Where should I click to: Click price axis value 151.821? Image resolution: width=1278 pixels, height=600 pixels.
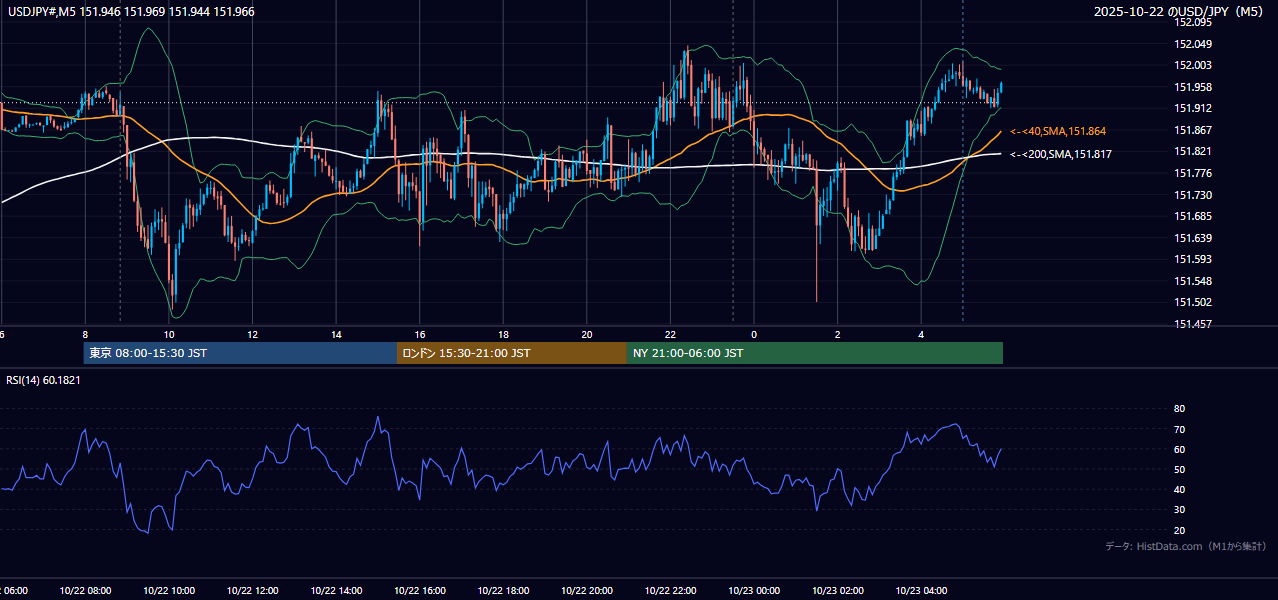click(x=1193, y=151)
